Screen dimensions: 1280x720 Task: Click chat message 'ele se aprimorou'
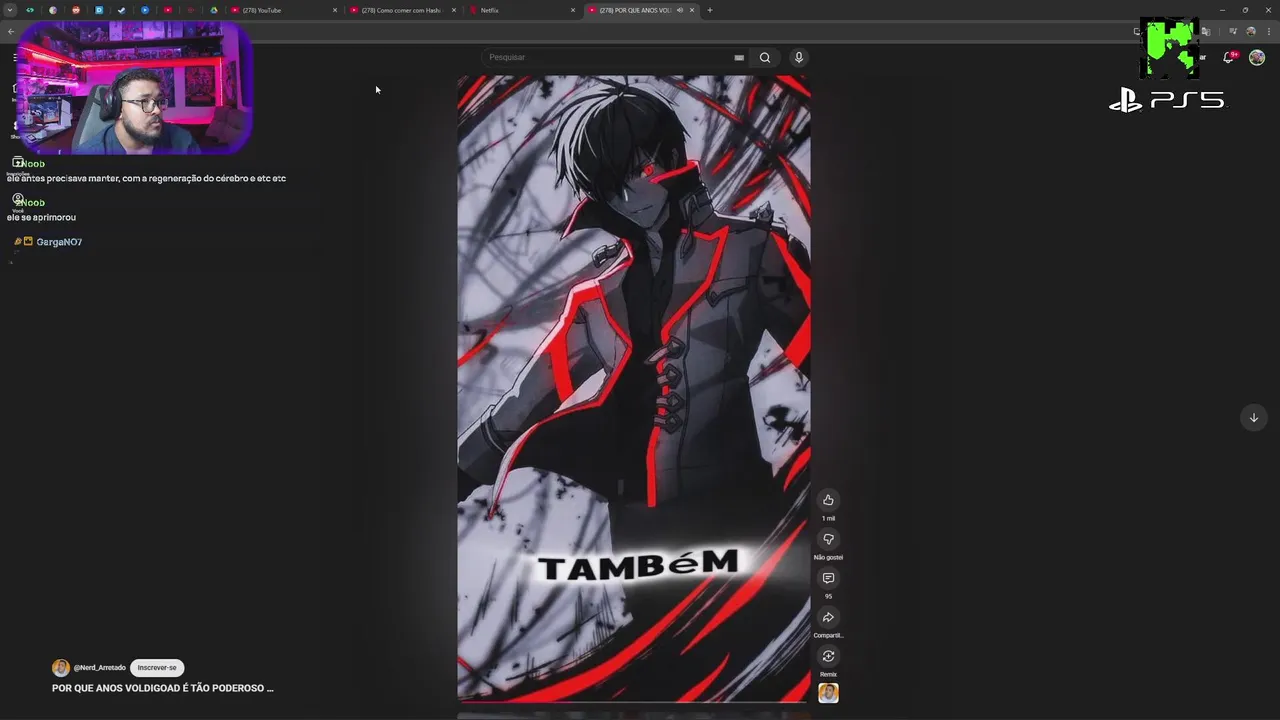coord(41,217)
